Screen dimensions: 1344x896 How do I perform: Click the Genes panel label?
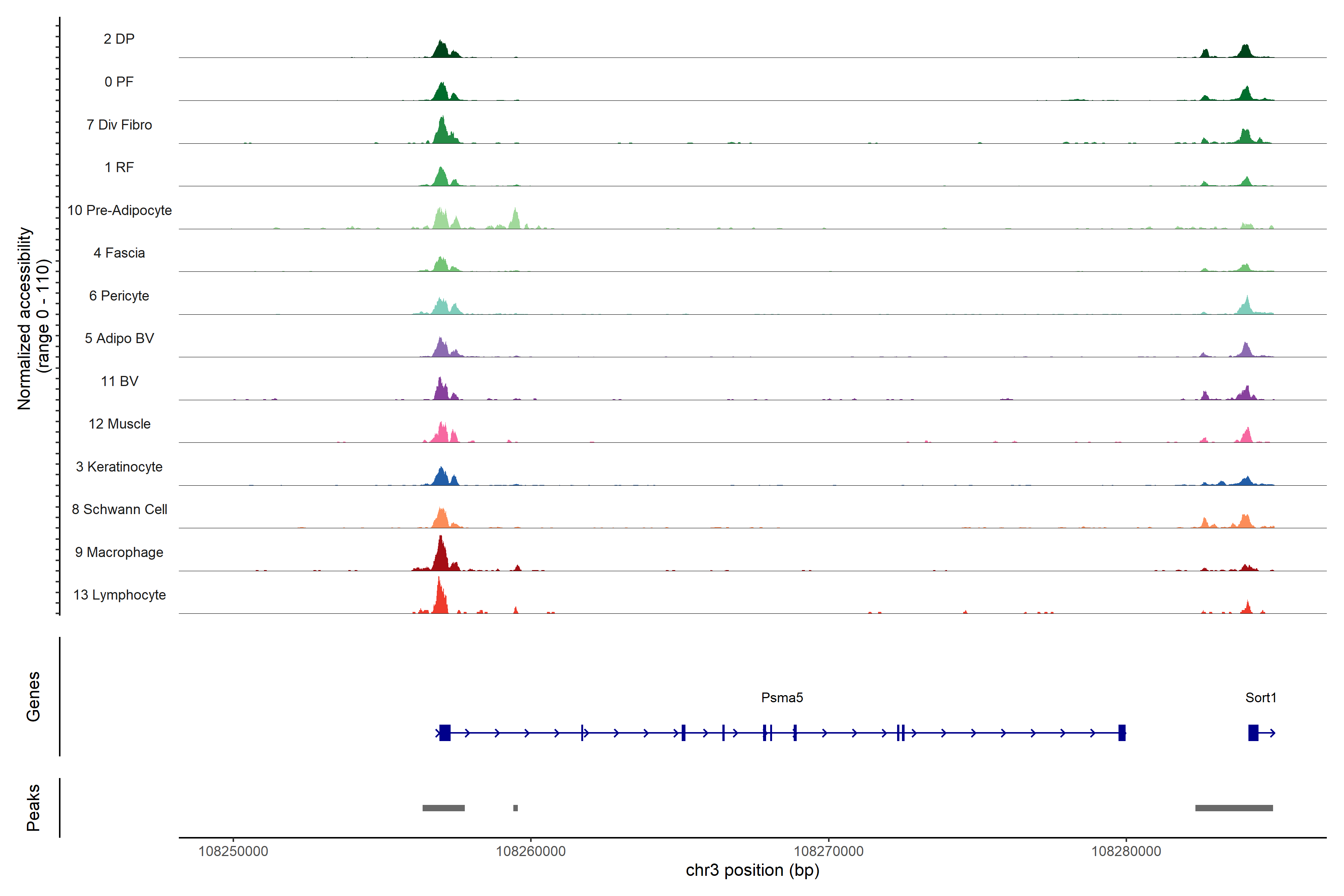pos(33,697)
